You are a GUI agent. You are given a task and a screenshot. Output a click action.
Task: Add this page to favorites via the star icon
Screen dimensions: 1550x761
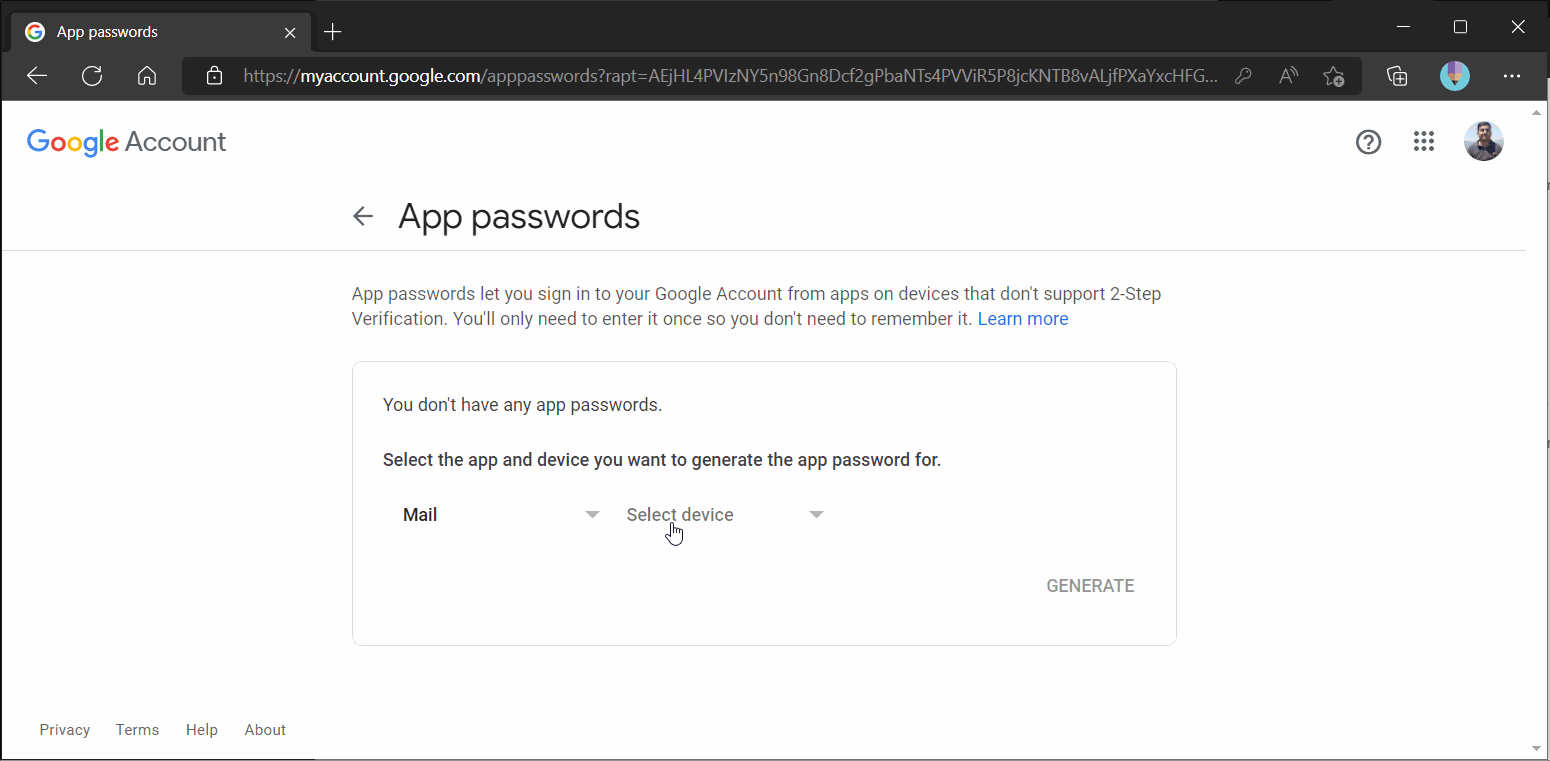[x=1333, y=76]
